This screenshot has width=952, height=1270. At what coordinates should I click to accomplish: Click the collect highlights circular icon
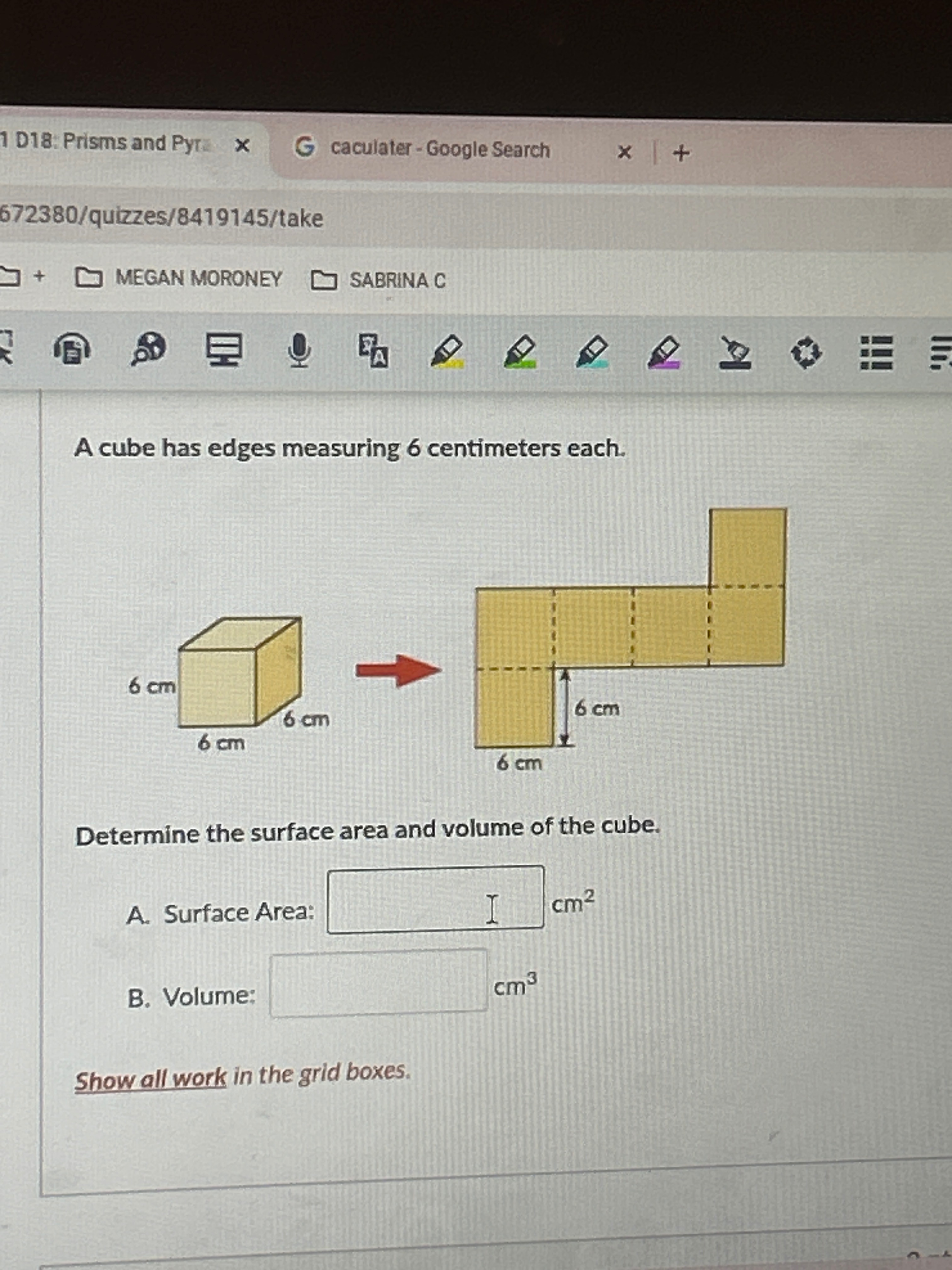pyautogui.click(x=806, y=354)
